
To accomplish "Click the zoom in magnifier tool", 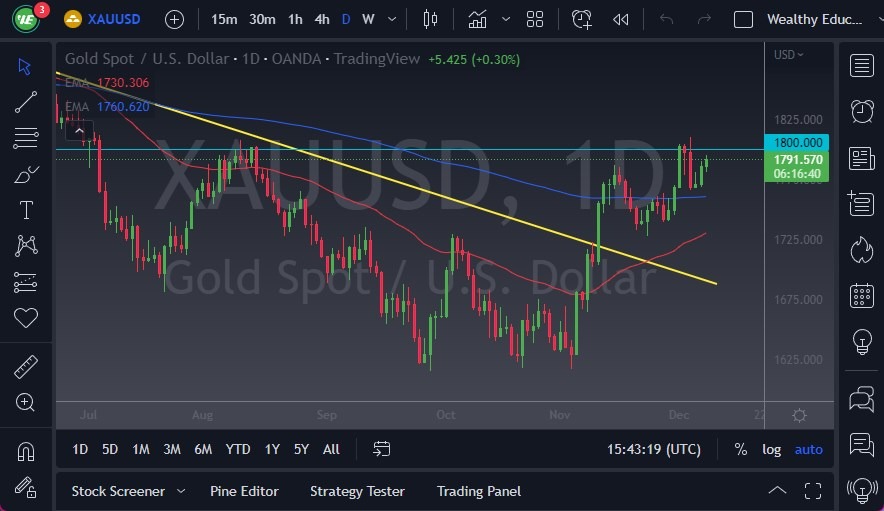I will point(26,402).
